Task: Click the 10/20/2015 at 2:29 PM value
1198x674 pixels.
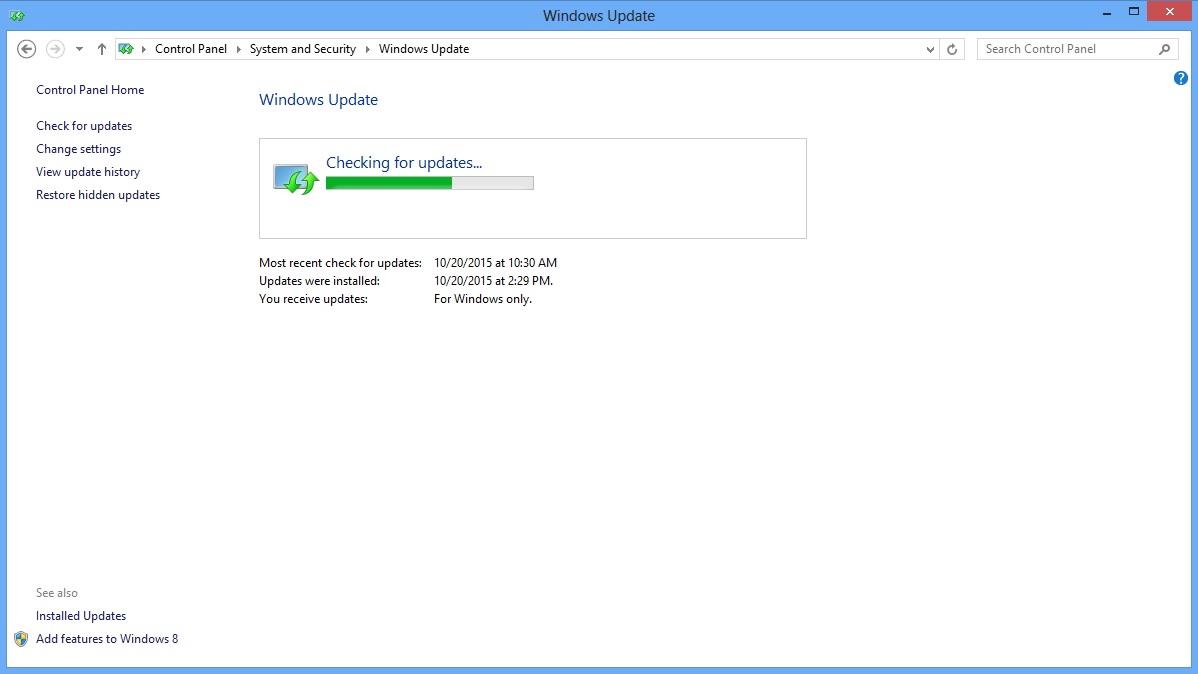Action: (494, 280)
